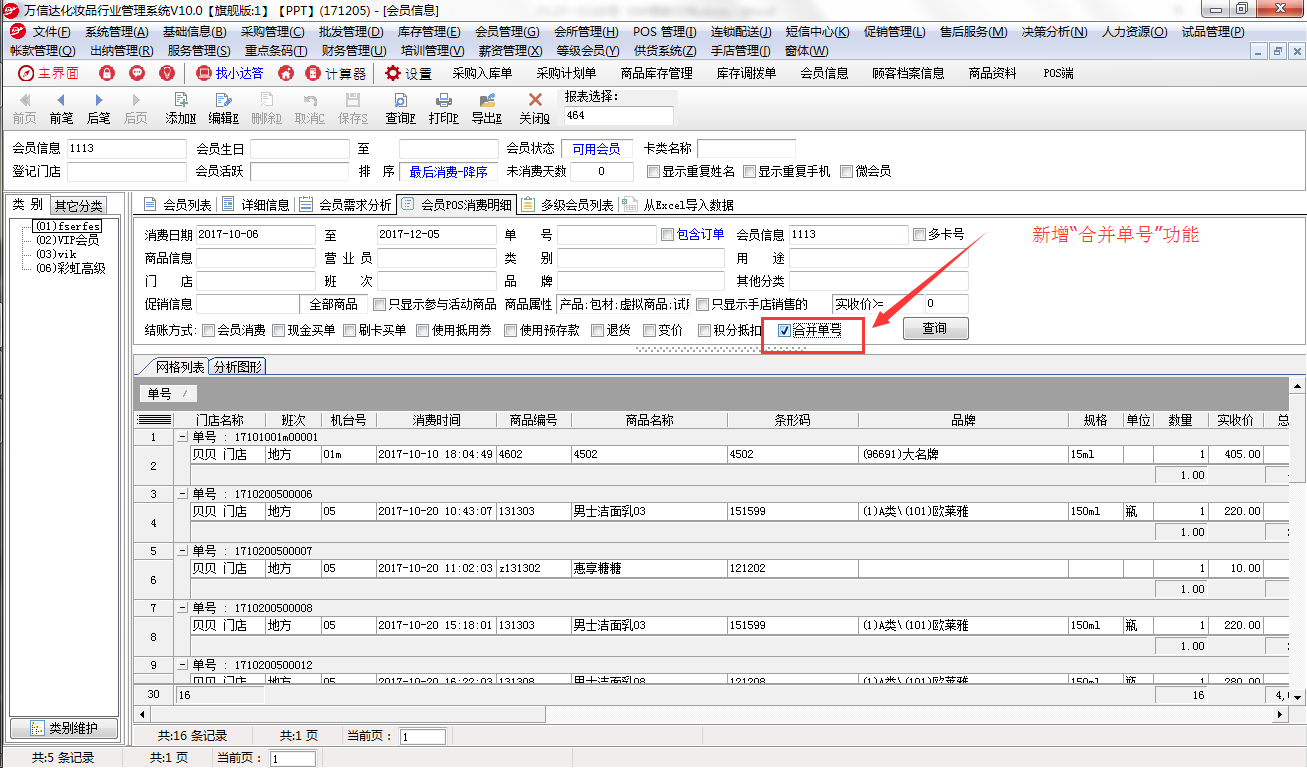Toggle 显示重复手机 checkbox
This screenshot has height=768, width=1307.
coord(750,171)
